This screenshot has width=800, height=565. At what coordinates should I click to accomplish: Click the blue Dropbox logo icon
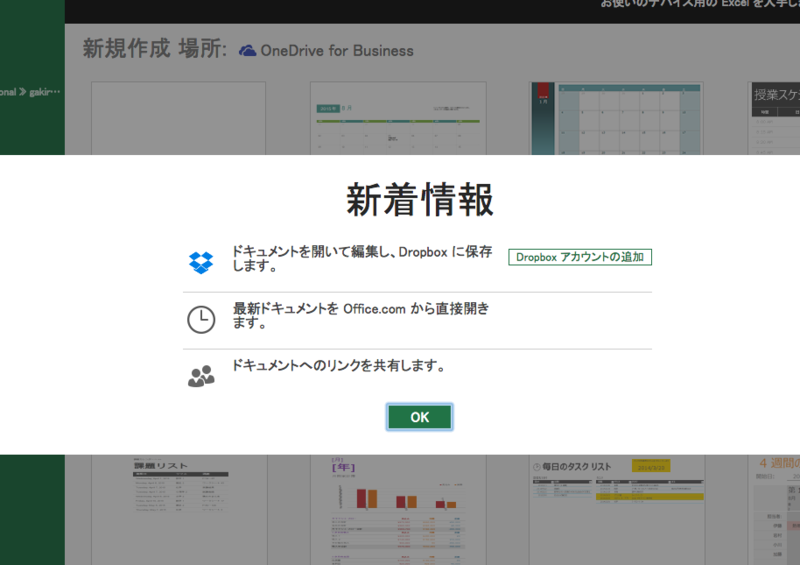pos(201,262)
